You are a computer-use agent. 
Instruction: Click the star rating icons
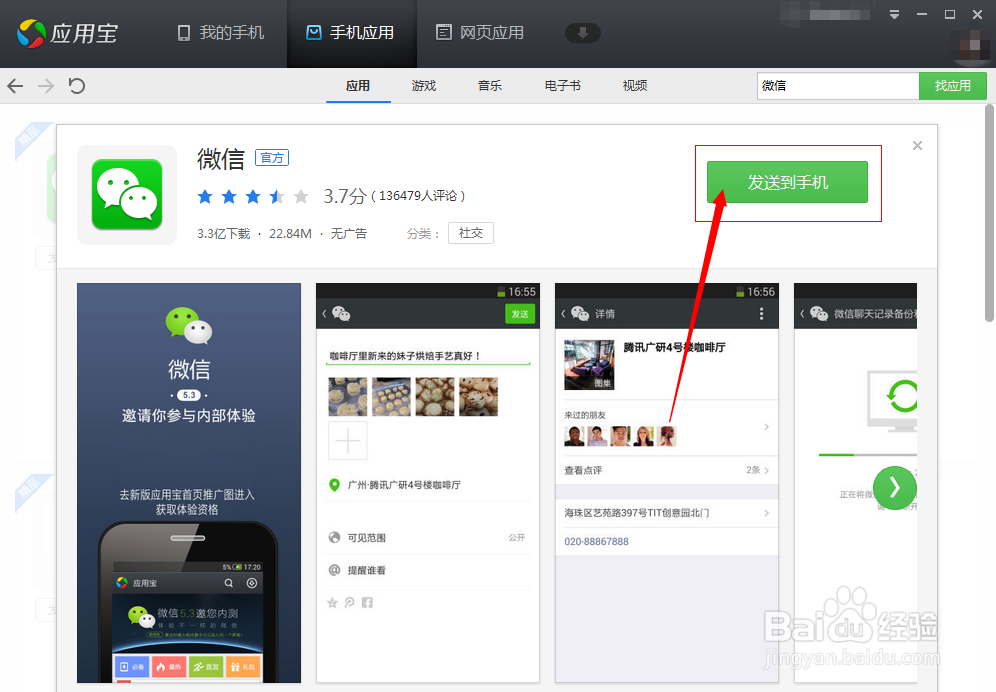point(253,196)
